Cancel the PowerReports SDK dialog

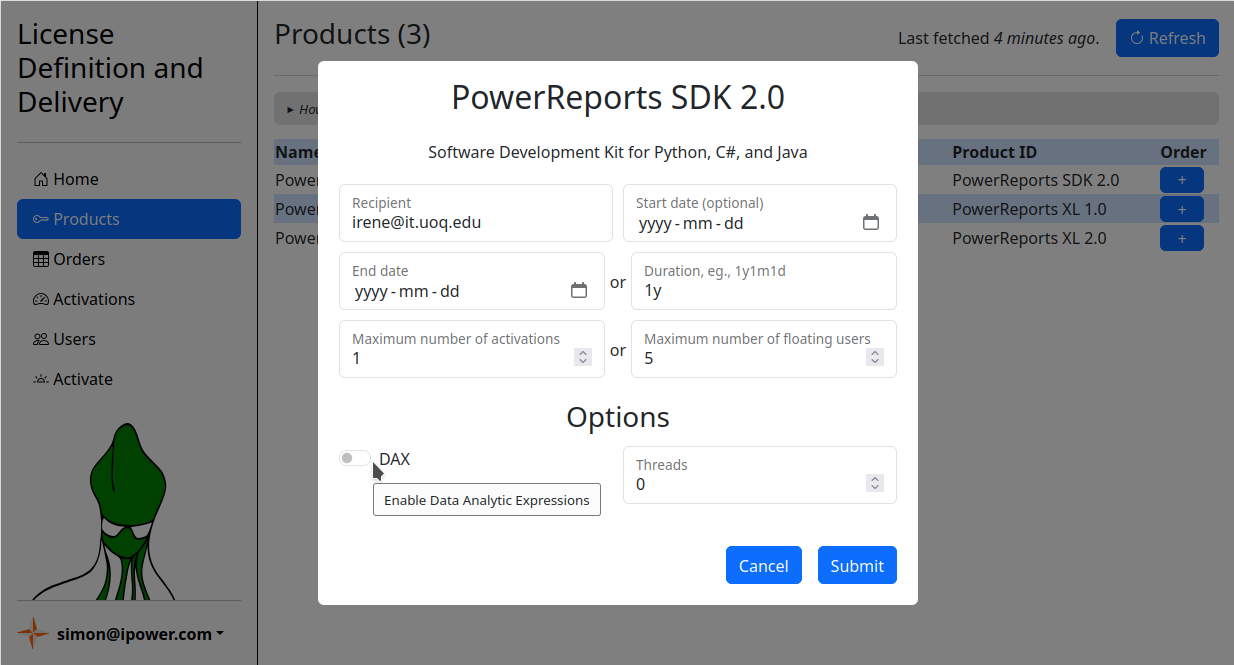point(763,565)
